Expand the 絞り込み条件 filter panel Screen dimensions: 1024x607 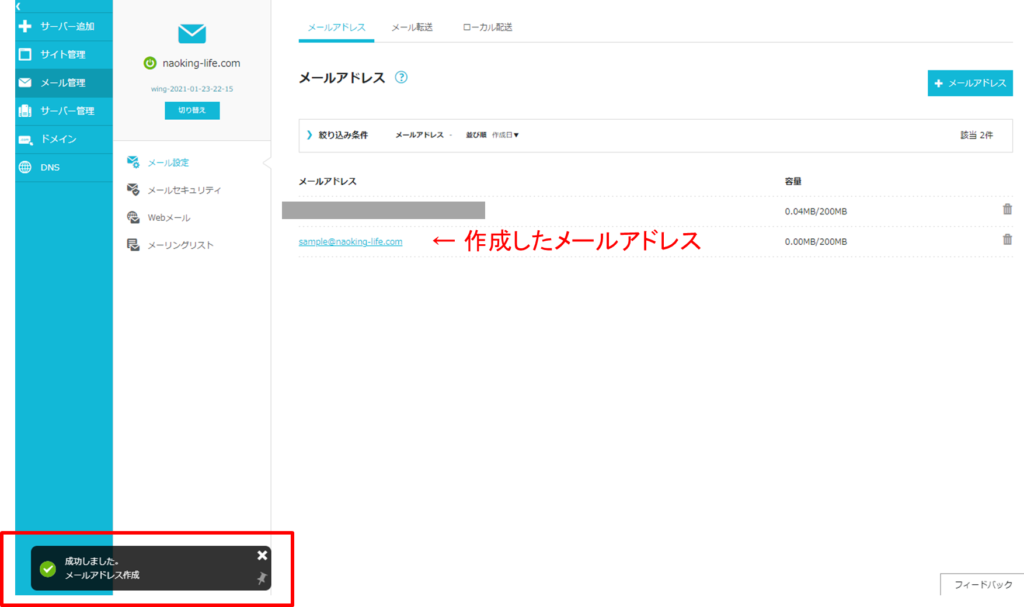337,135
